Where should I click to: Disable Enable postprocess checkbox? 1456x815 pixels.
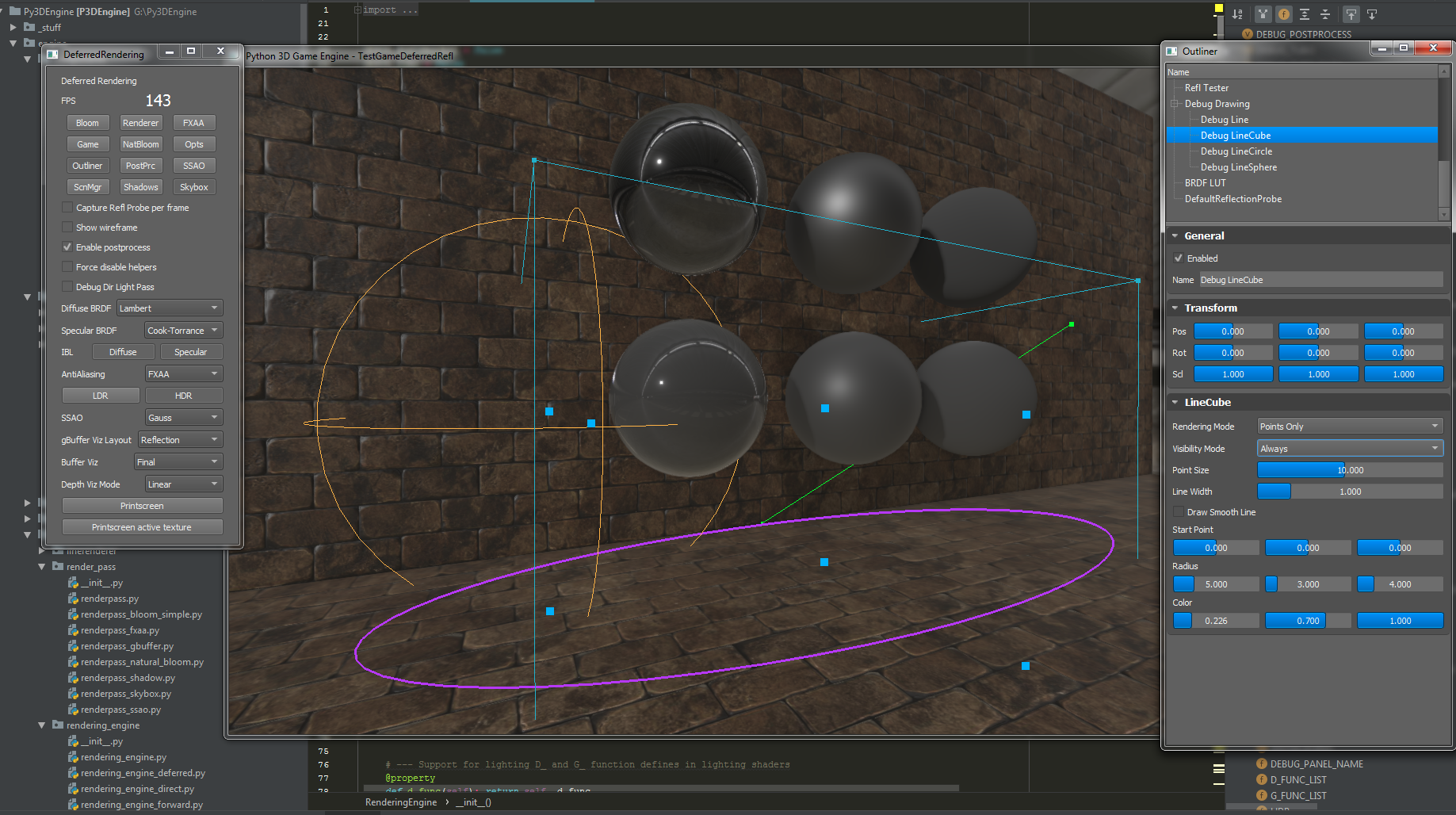67,247
